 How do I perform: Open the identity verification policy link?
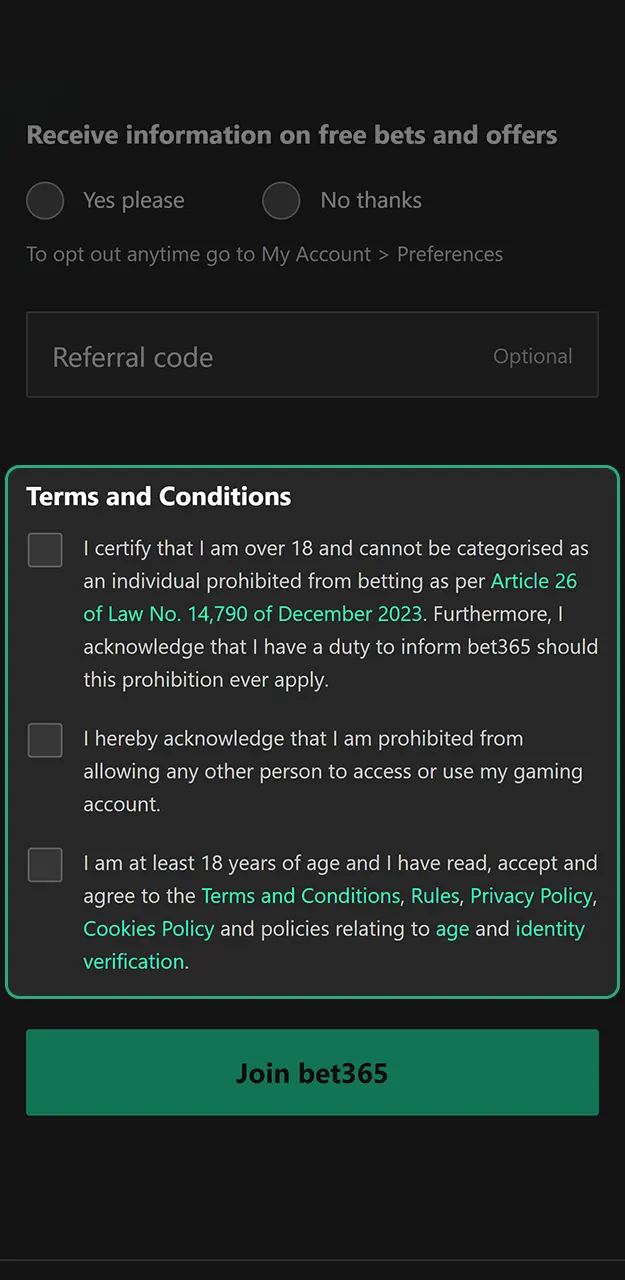tap(549, 929)
